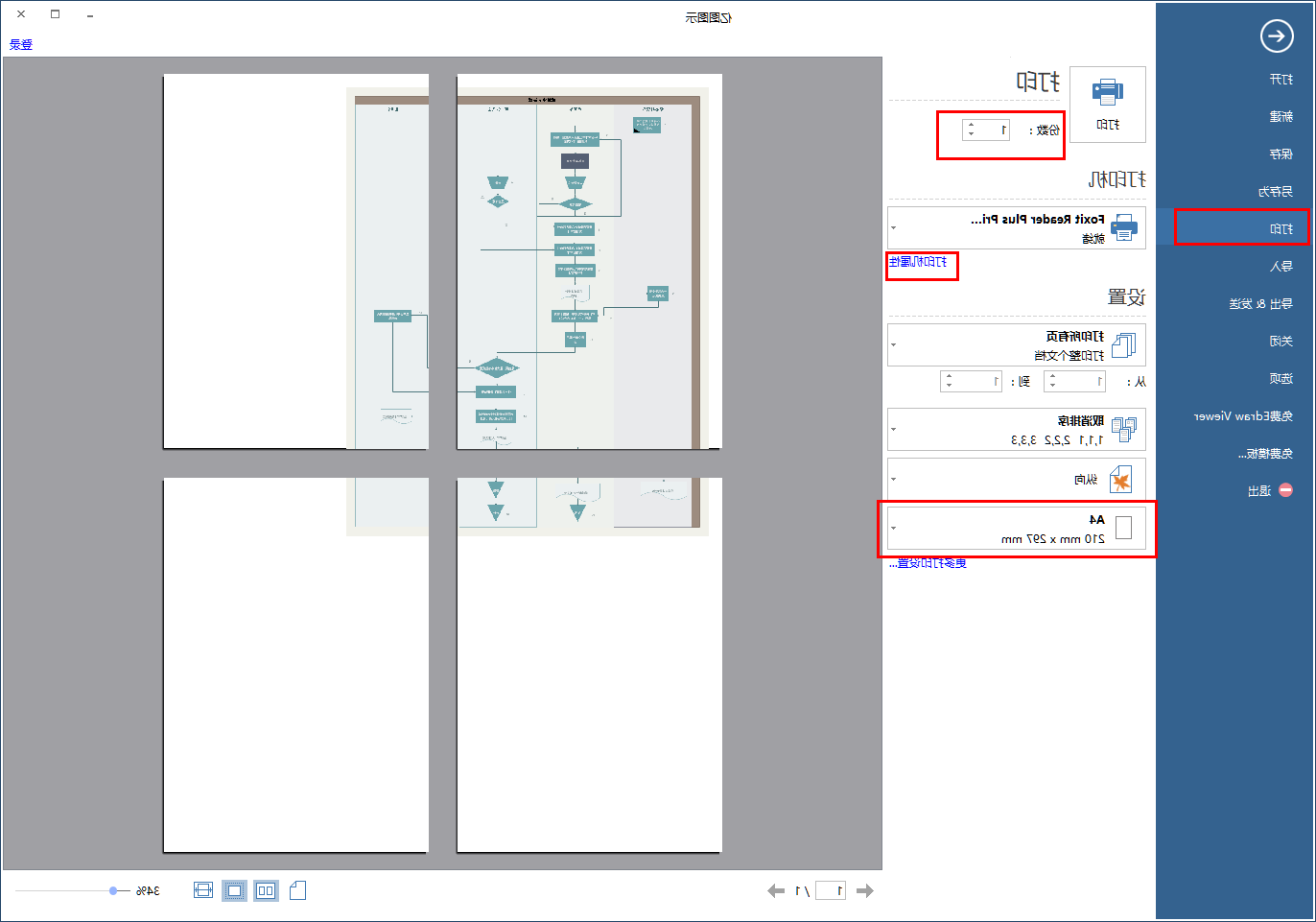Choose 另存为 from the sidebar menu
Viewport: 1316px width, 922px height.
point(1276,192)
